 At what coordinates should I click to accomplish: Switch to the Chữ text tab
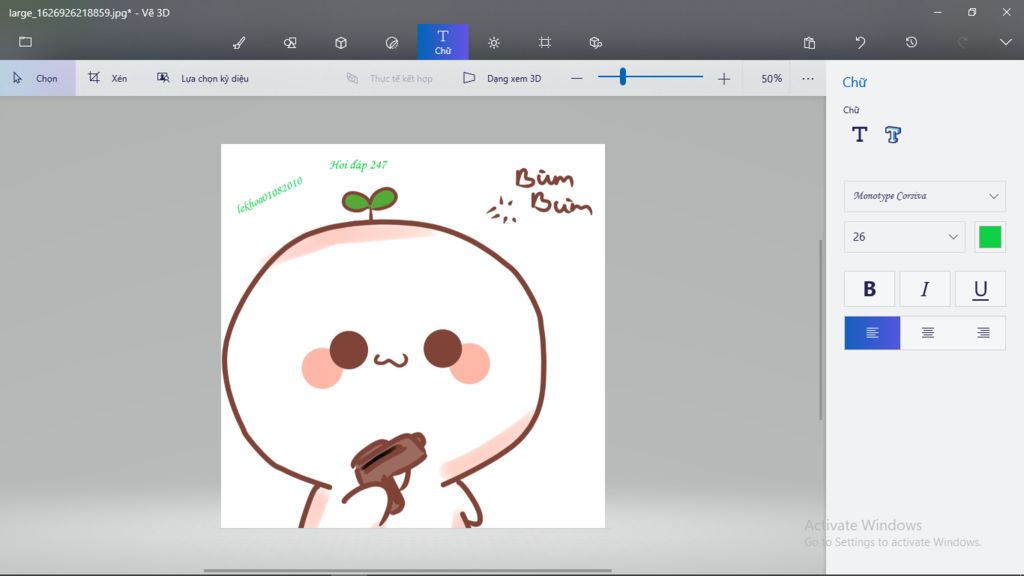point(443,42)
